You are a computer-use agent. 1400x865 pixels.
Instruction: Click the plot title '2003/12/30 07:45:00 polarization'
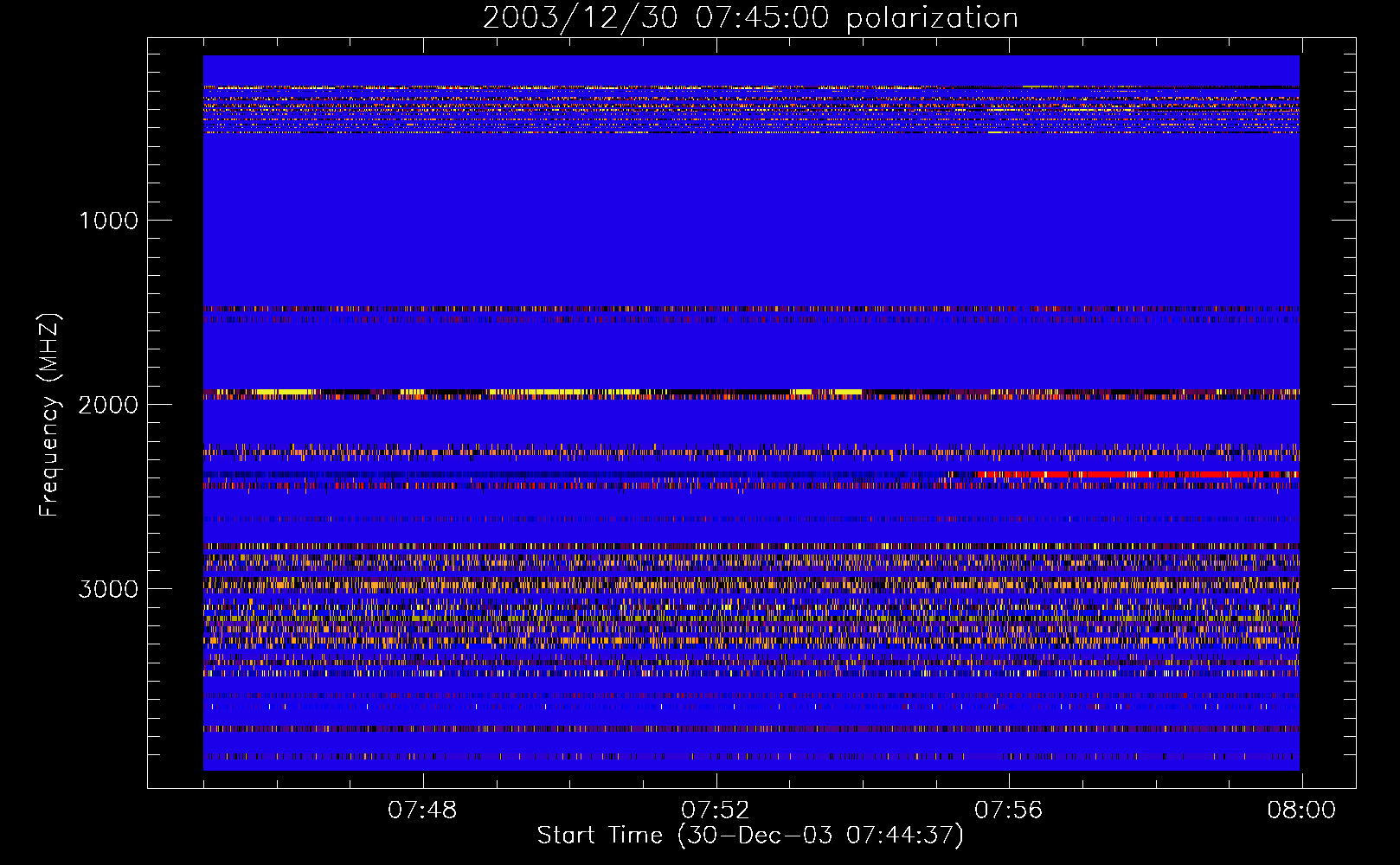tap(750, 18)
